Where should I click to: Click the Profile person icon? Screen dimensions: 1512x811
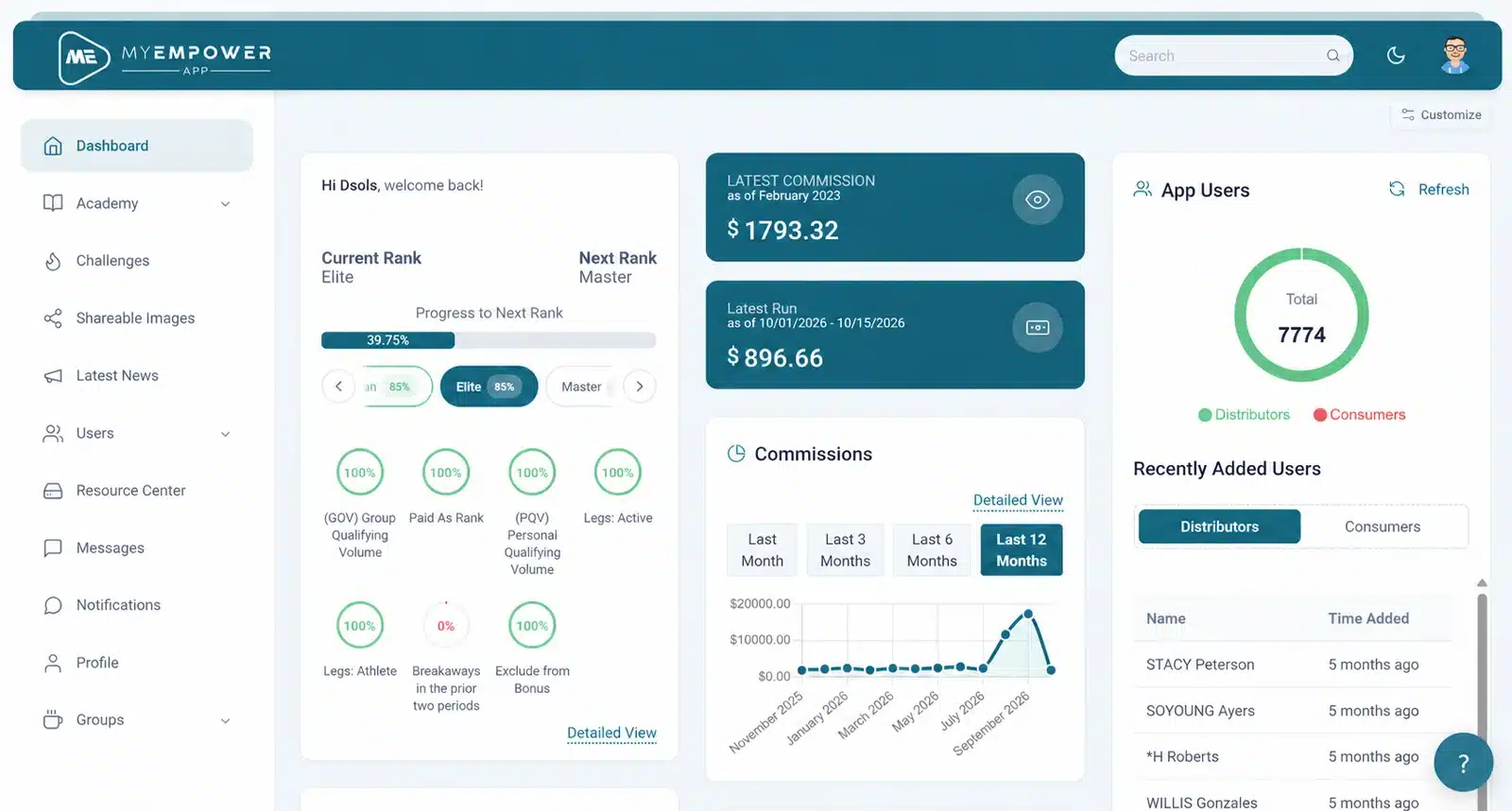point(53,663)
